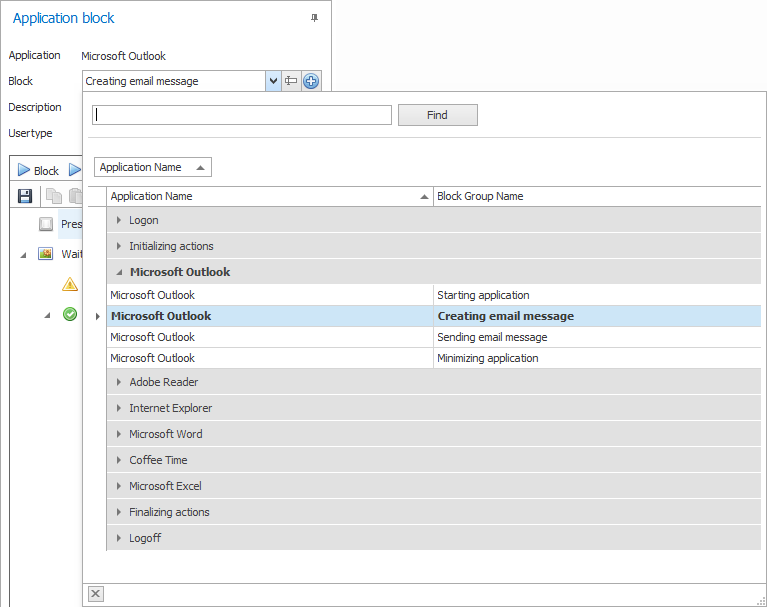Click the yellow warning triangle icon
Screen dimensions: 767x607
point(70,284)
